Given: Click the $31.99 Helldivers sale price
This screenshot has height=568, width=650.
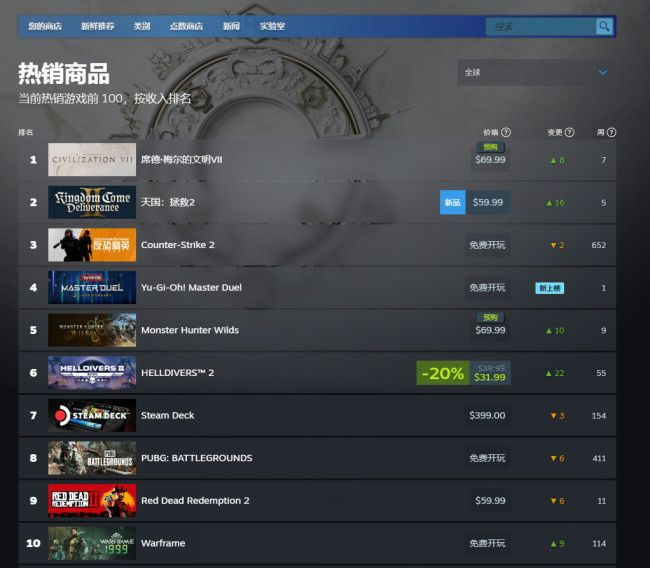Looking at the screenshot, I should click(x=490, y=377).
